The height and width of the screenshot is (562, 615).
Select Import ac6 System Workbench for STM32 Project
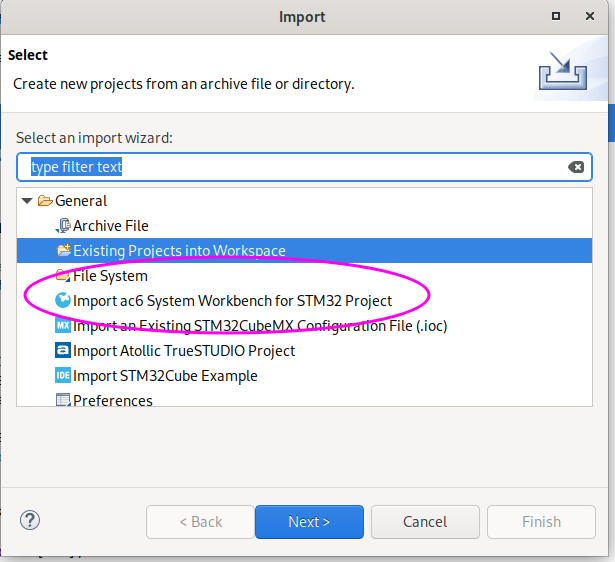[x=232, y=301]
